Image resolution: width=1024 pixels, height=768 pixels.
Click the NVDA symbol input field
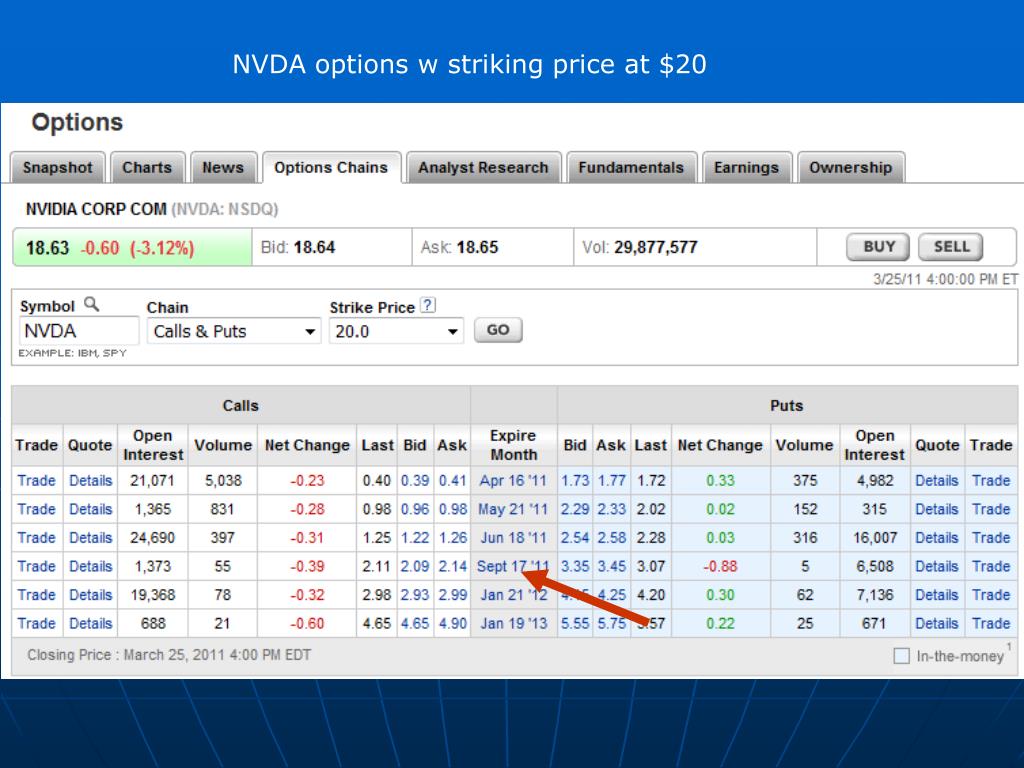[78, 331]
